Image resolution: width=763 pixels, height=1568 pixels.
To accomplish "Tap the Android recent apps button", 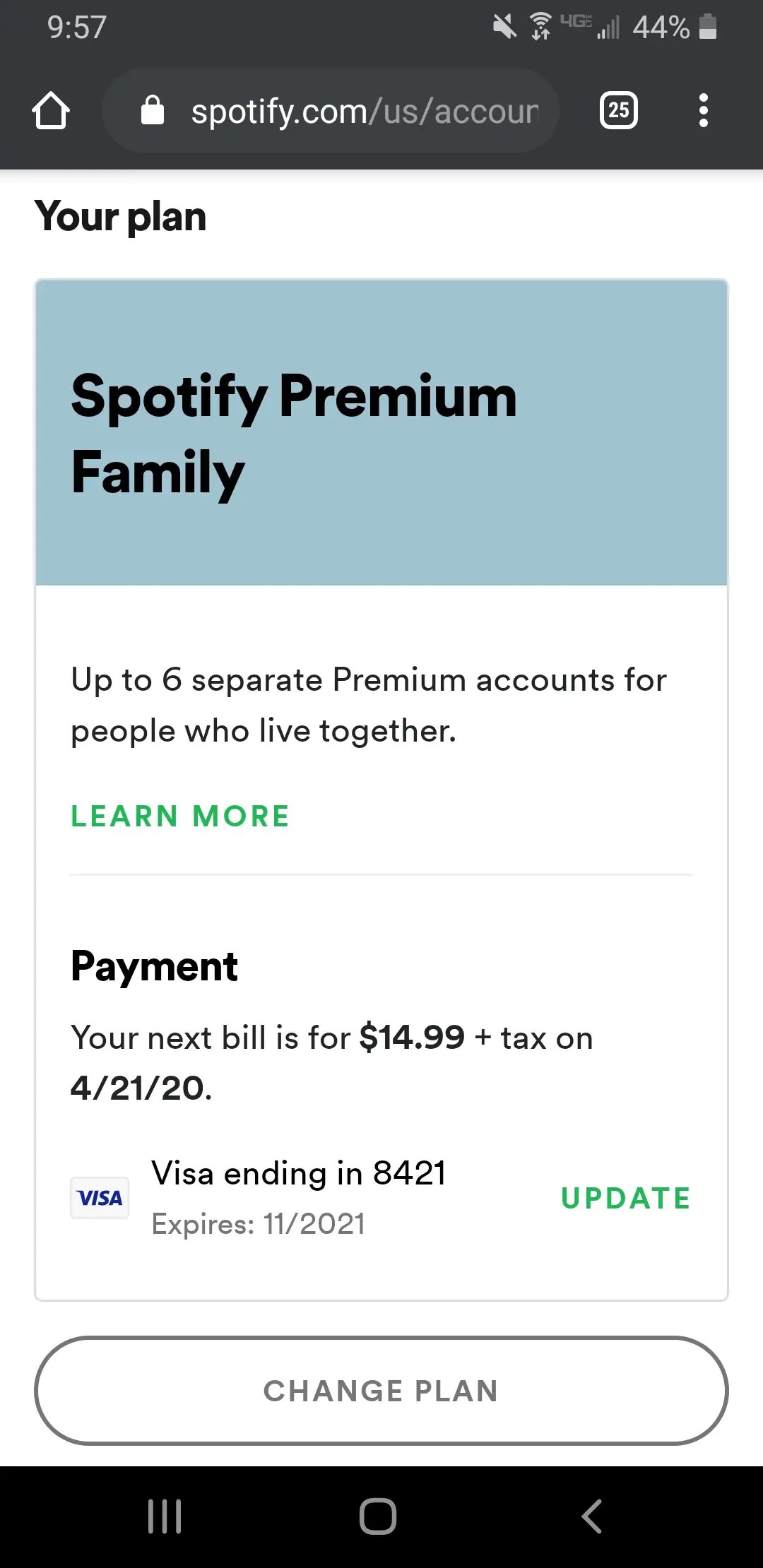I will tap(165, 1516).
